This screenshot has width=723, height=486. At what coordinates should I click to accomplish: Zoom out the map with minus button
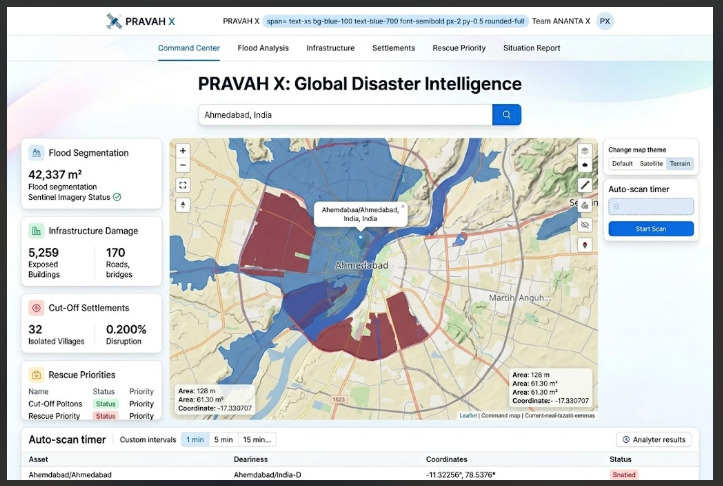coord(183,165)
